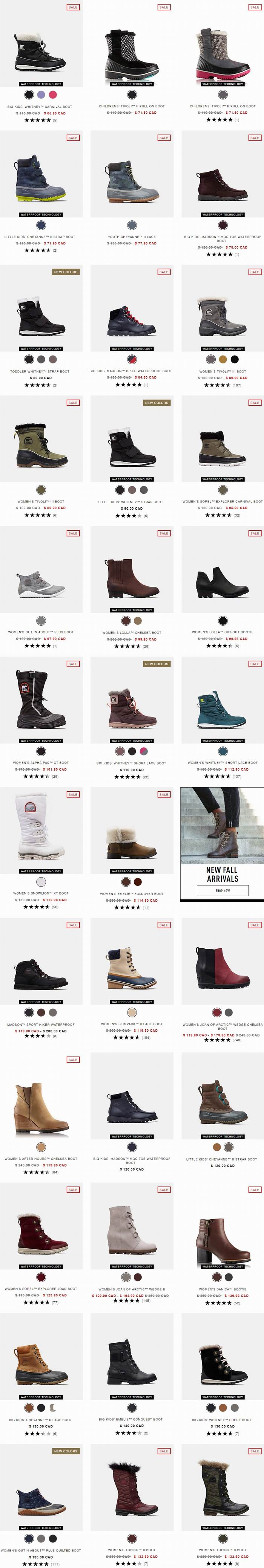The width and height of the screenshot is (264, 1568).
Task: Choose the tan swatch for Whitney Suede Boot
Action: [x=223, y=1408]
